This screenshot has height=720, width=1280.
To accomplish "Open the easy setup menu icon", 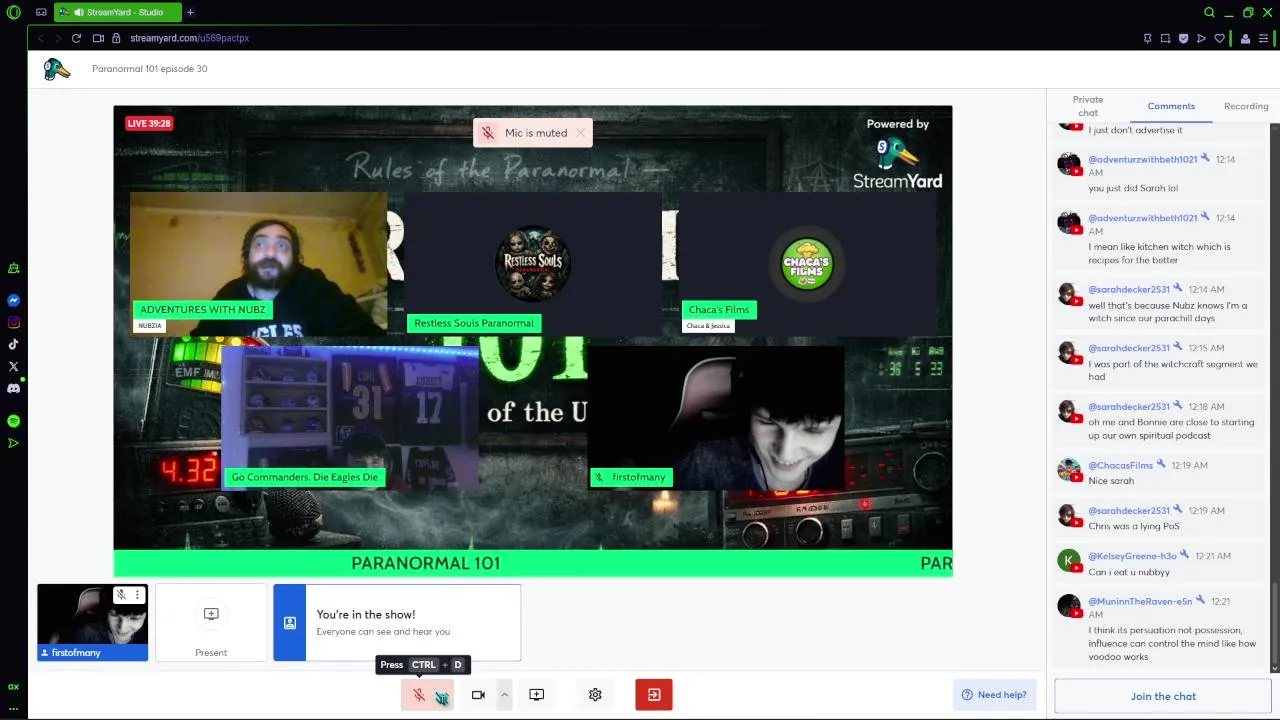I will (1263, 38).
